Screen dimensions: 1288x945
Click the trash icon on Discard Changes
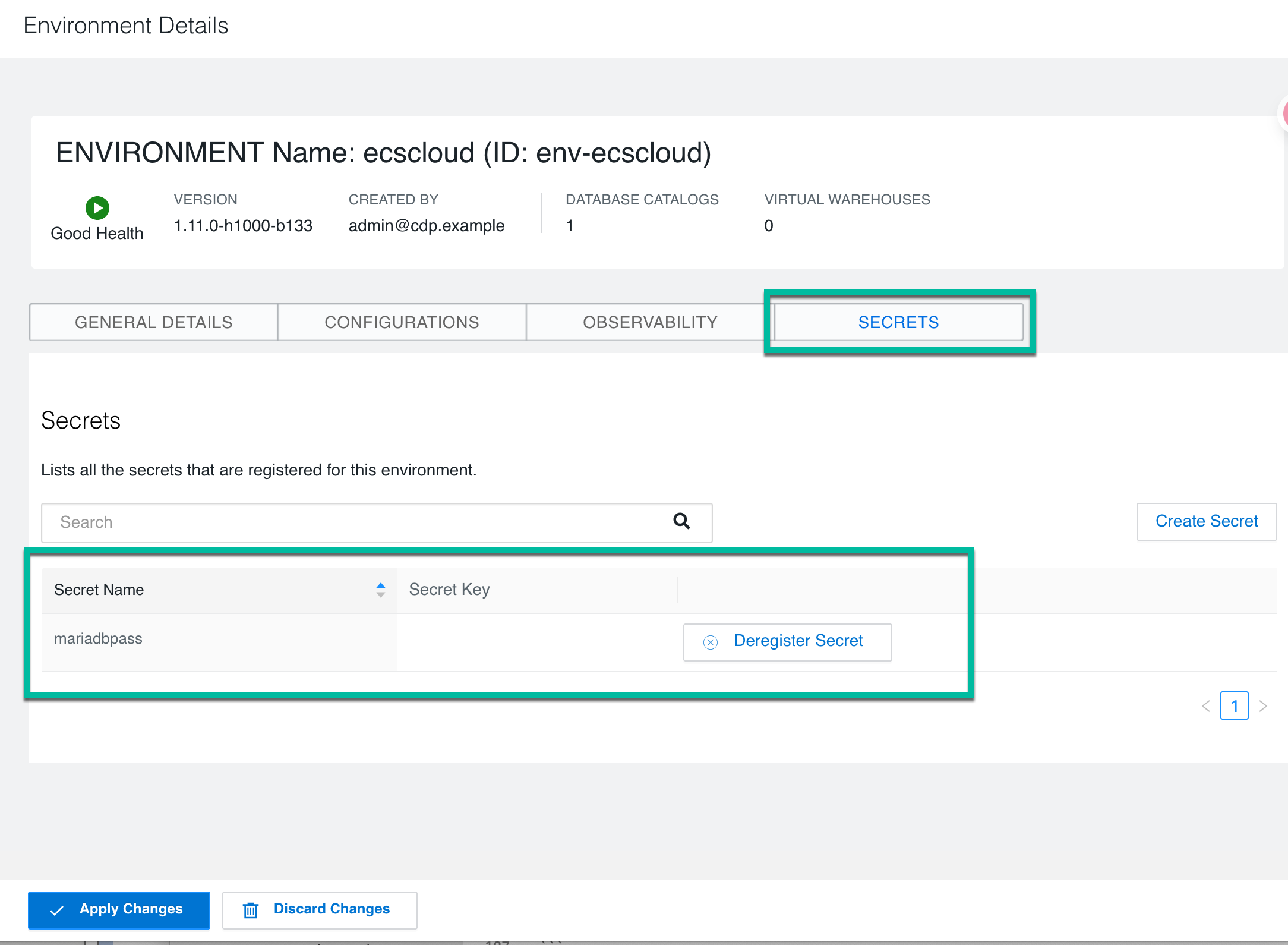[x=251, y=910]
